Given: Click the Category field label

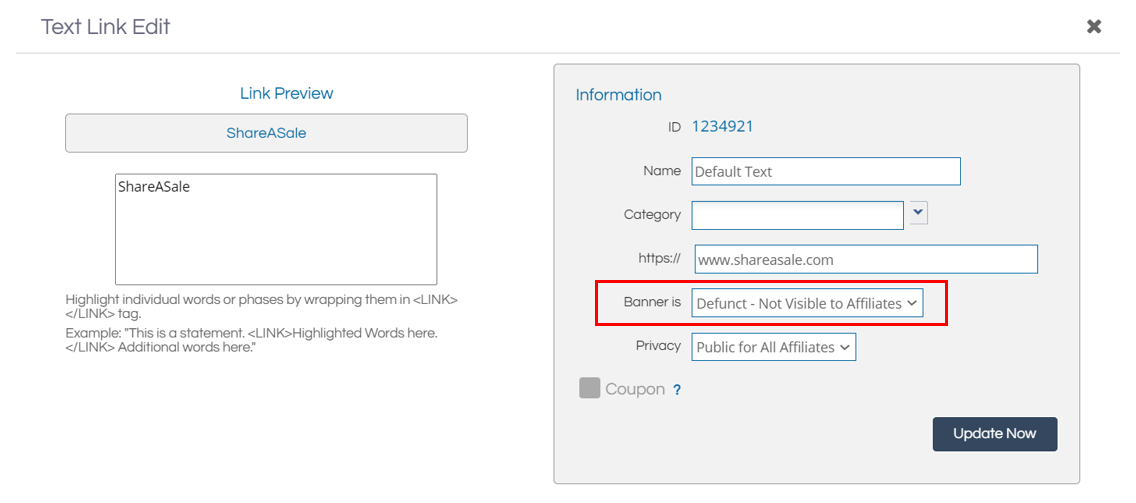Looking at the screenshot, I should coord(652,215).
